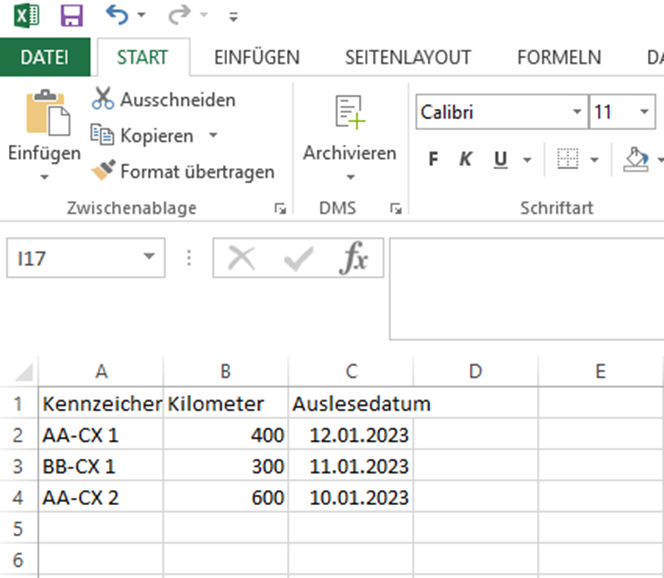Switch to the FORMELN tab
Viewport: 664px width, 578px height.
click(x=558, y=58)
